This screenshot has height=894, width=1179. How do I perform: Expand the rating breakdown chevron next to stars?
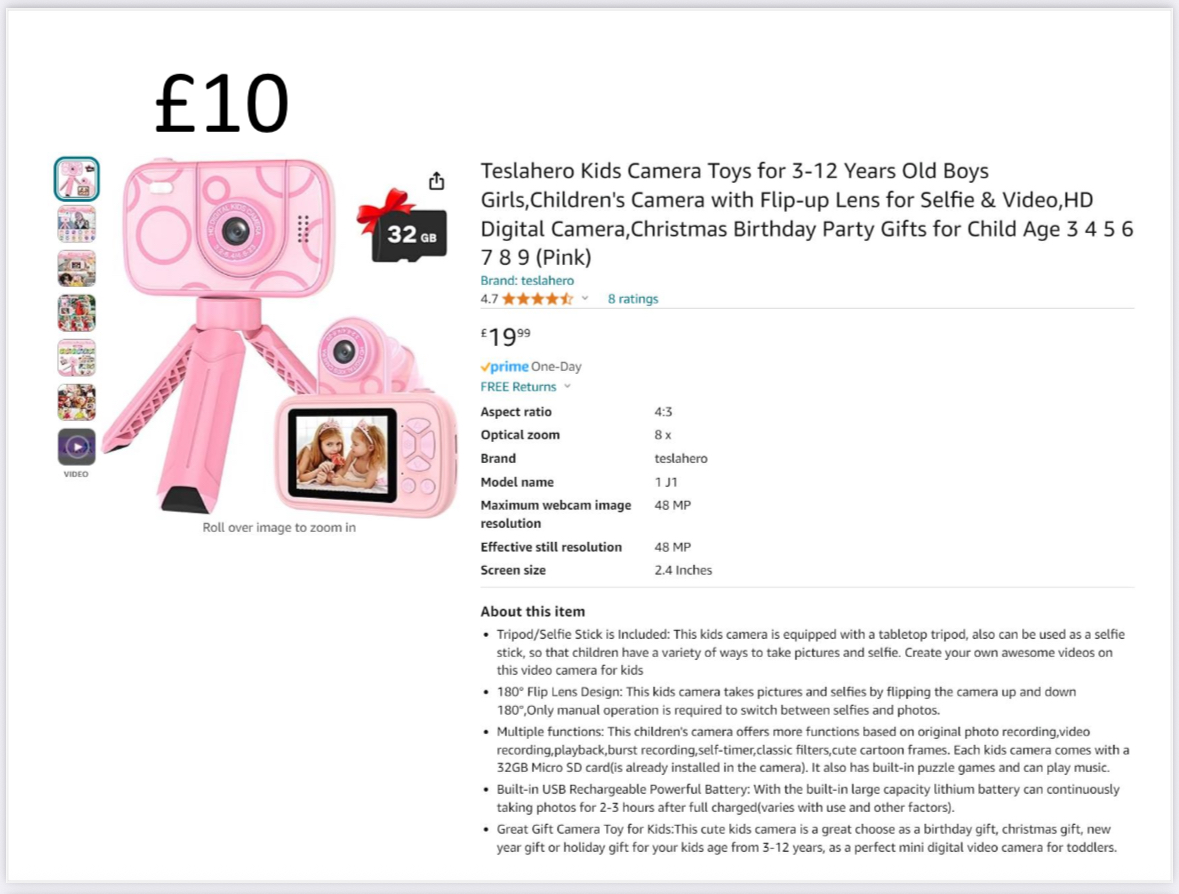pos(585,299)
